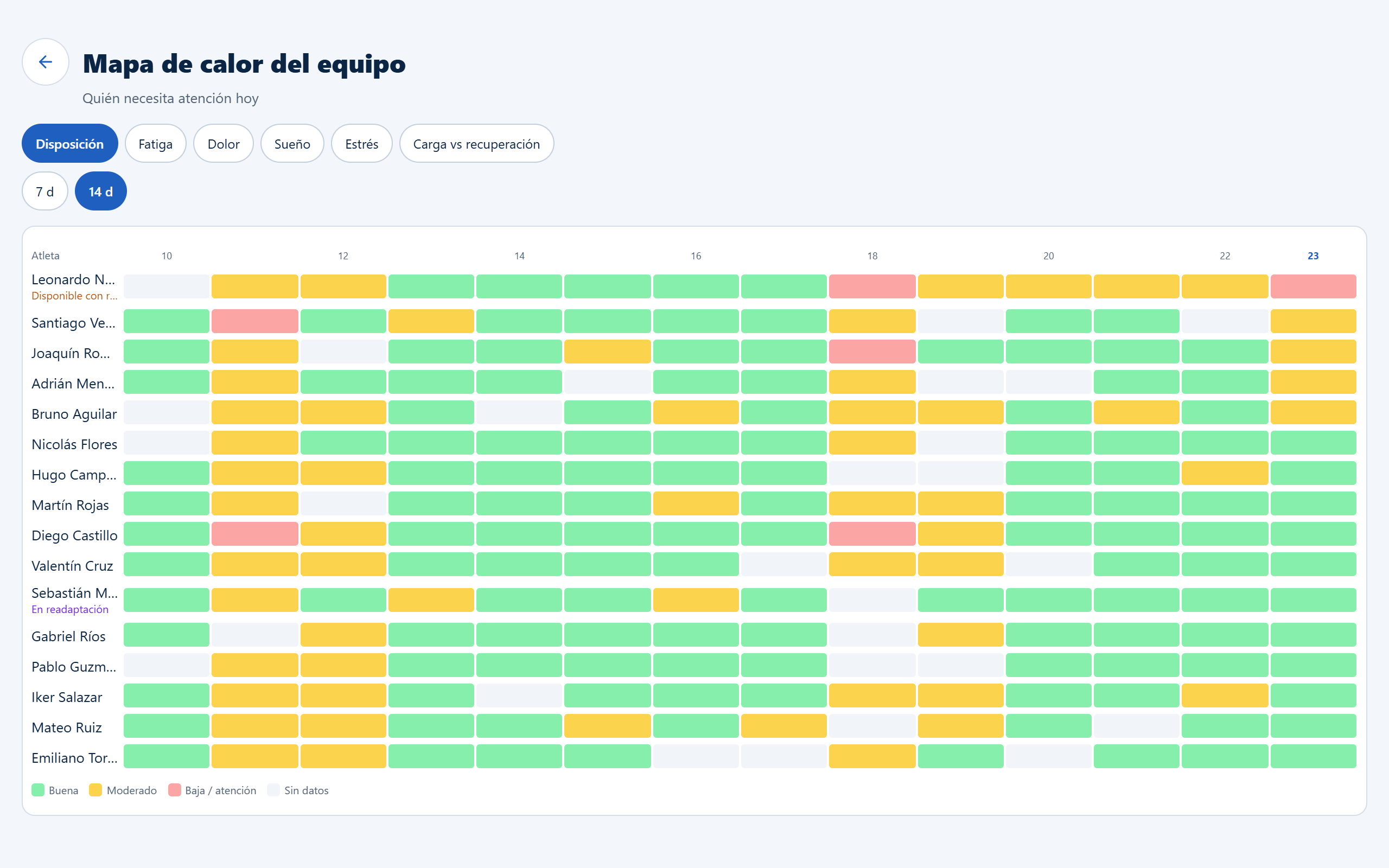This screenshot has width=1389, height=868.
Task: Click Santiago's red cell on day 11
Action: coord(255,321)
